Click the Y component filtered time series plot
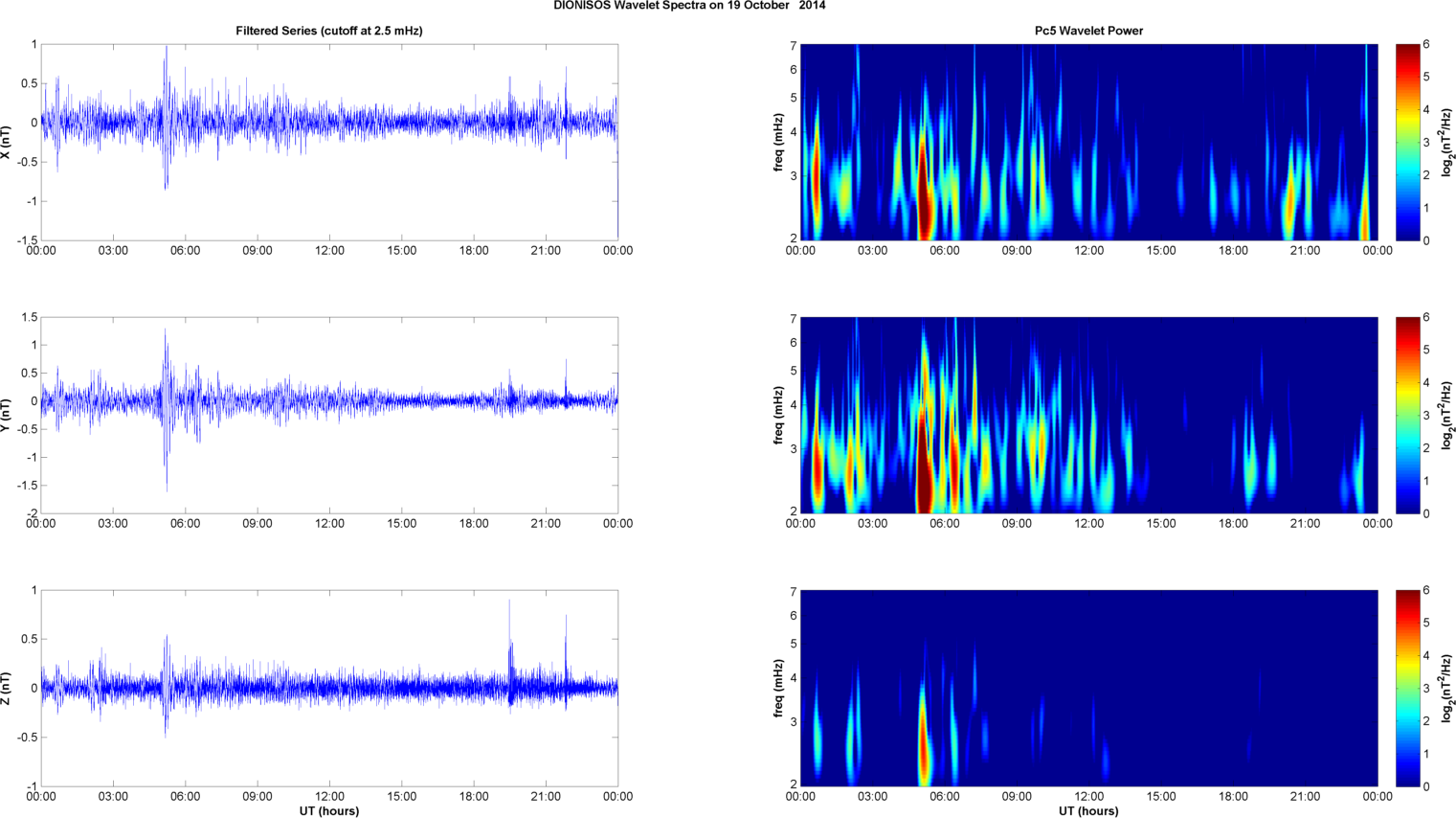The image size is (1456, 818). pyautogui.click(x=329, y=415)
